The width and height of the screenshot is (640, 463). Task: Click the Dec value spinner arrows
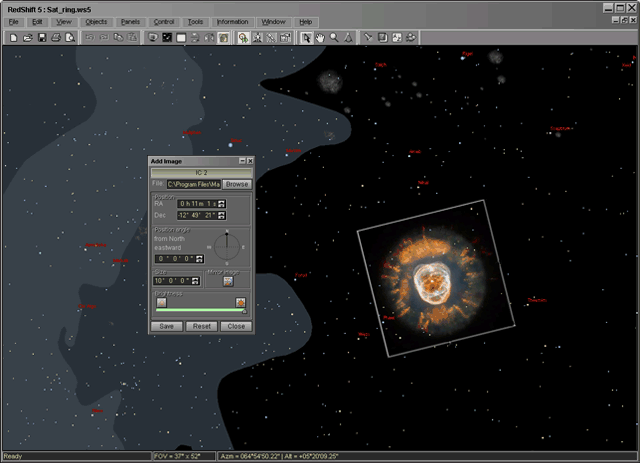(221, 215)
